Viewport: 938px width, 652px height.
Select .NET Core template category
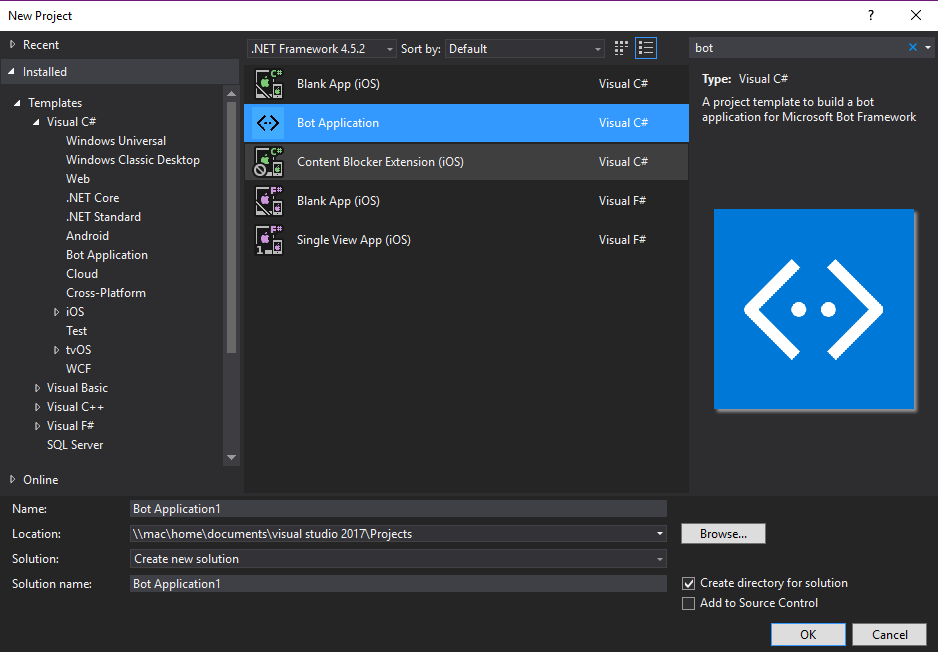(x=93, y=197)
